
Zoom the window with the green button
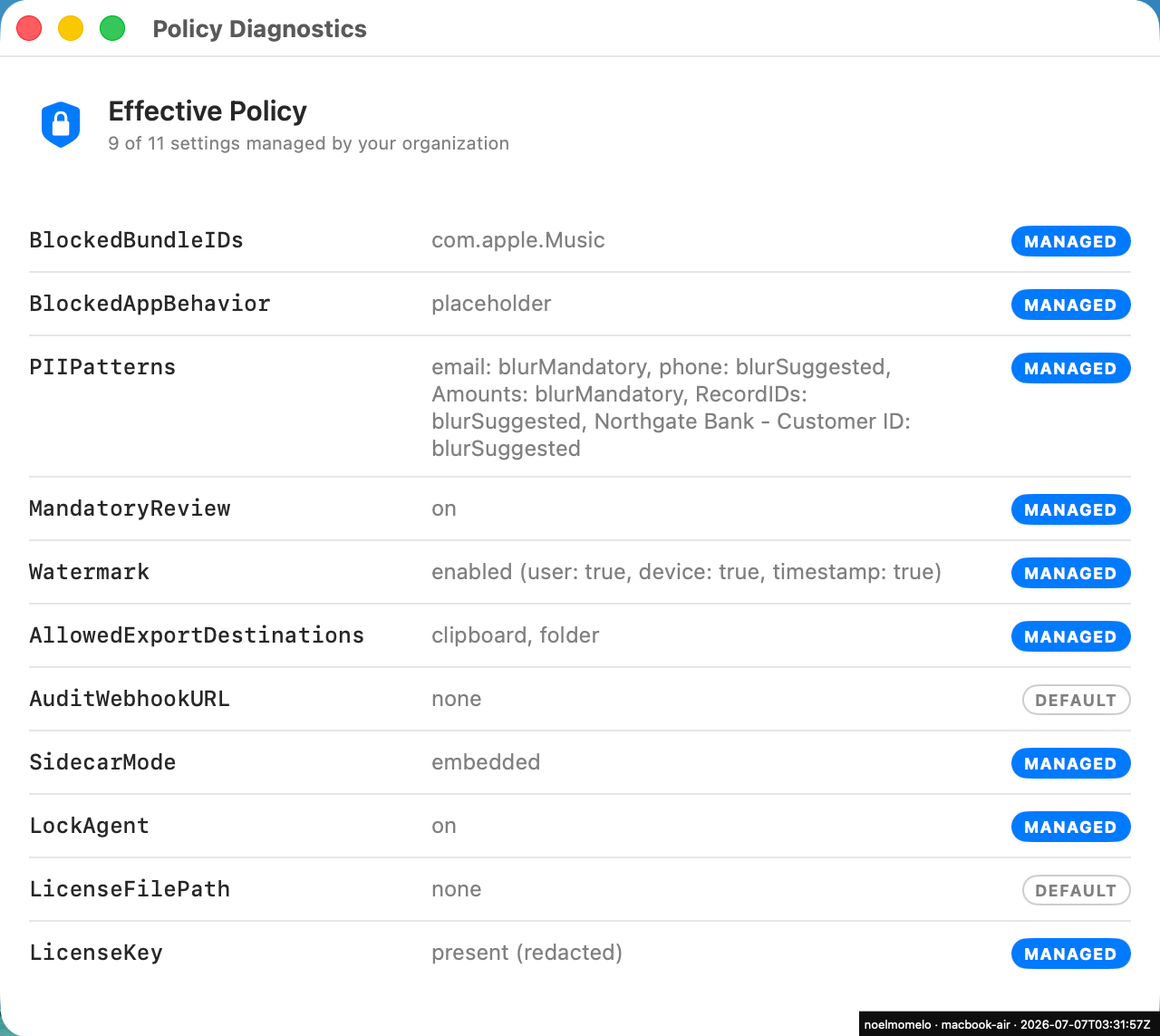click(x=112, y=28)
